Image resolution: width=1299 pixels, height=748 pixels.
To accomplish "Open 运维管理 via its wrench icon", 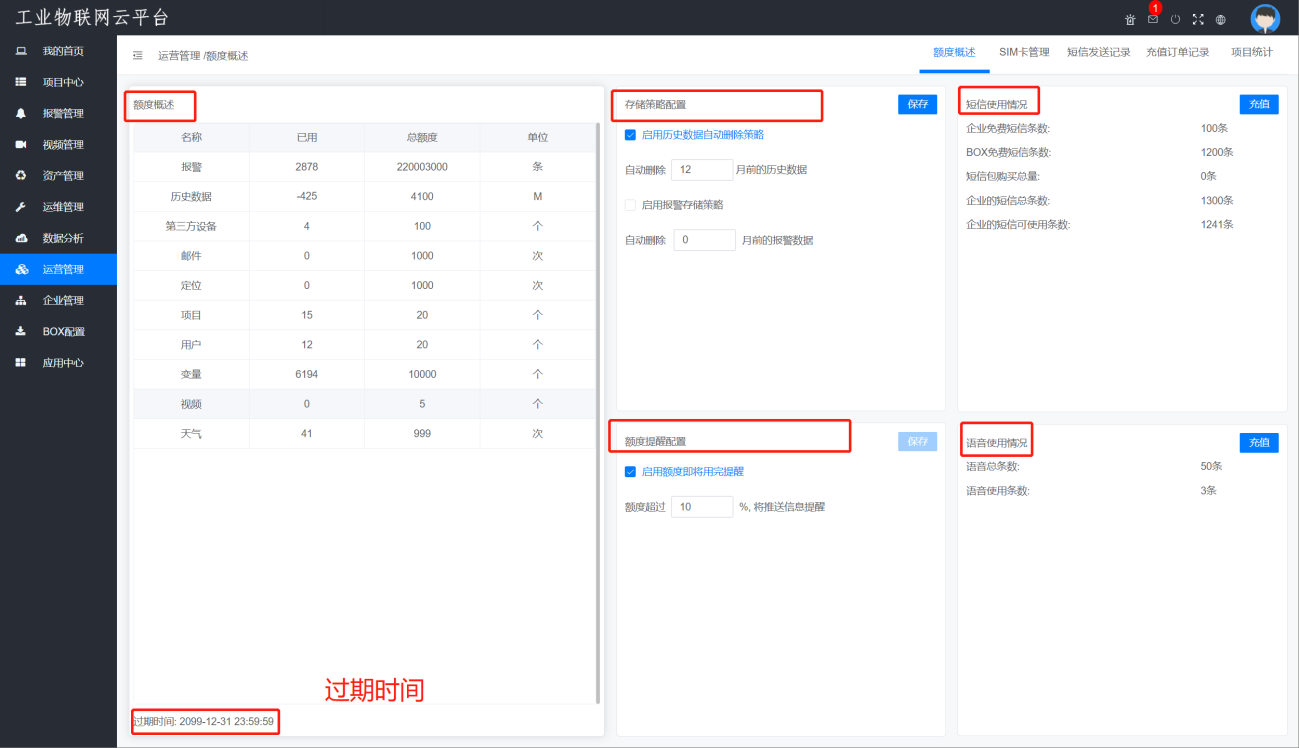I will (x=21, y=207).
